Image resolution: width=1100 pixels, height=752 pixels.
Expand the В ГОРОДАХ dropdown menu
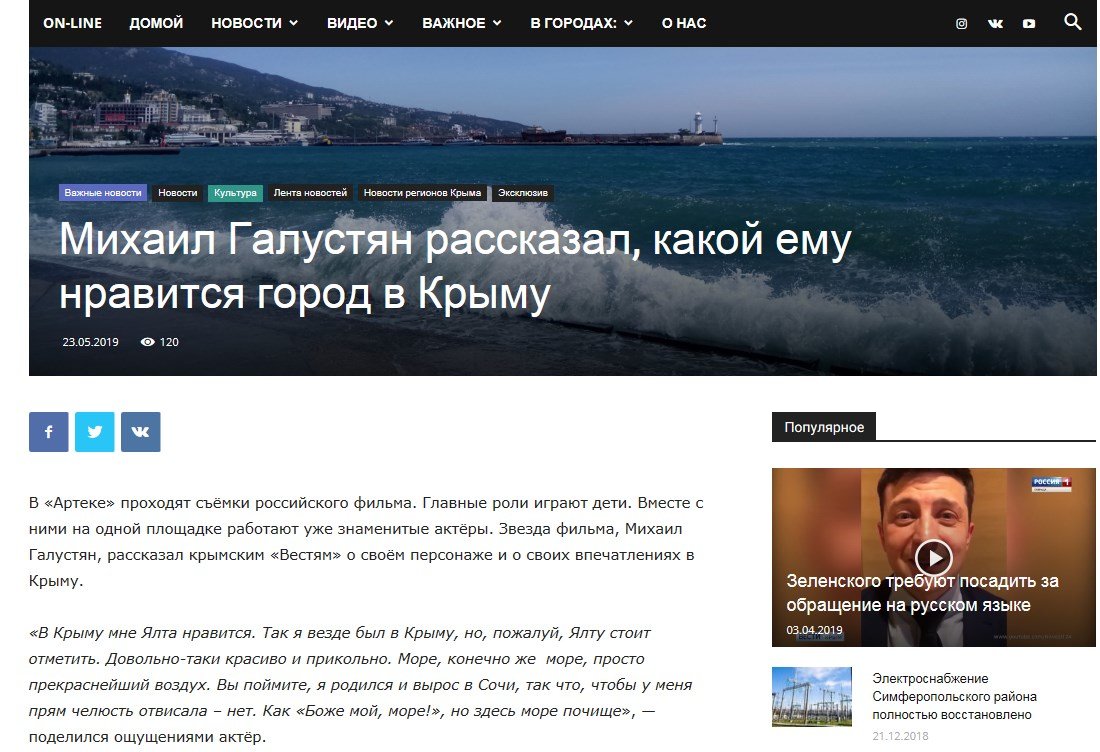(581, 23)
